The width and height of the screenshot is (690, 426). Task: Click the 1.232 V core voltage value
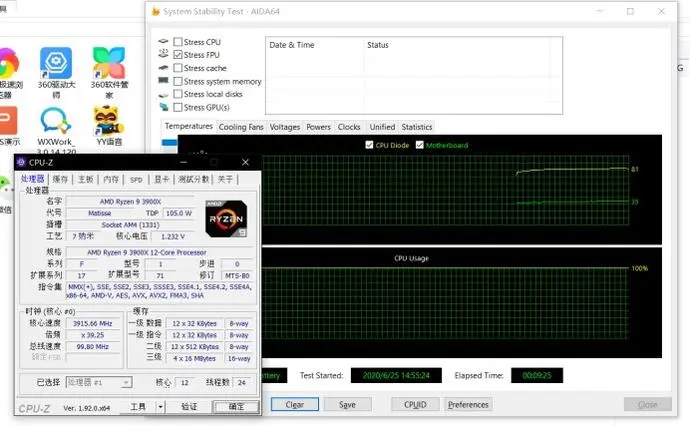tap(173, 237)
